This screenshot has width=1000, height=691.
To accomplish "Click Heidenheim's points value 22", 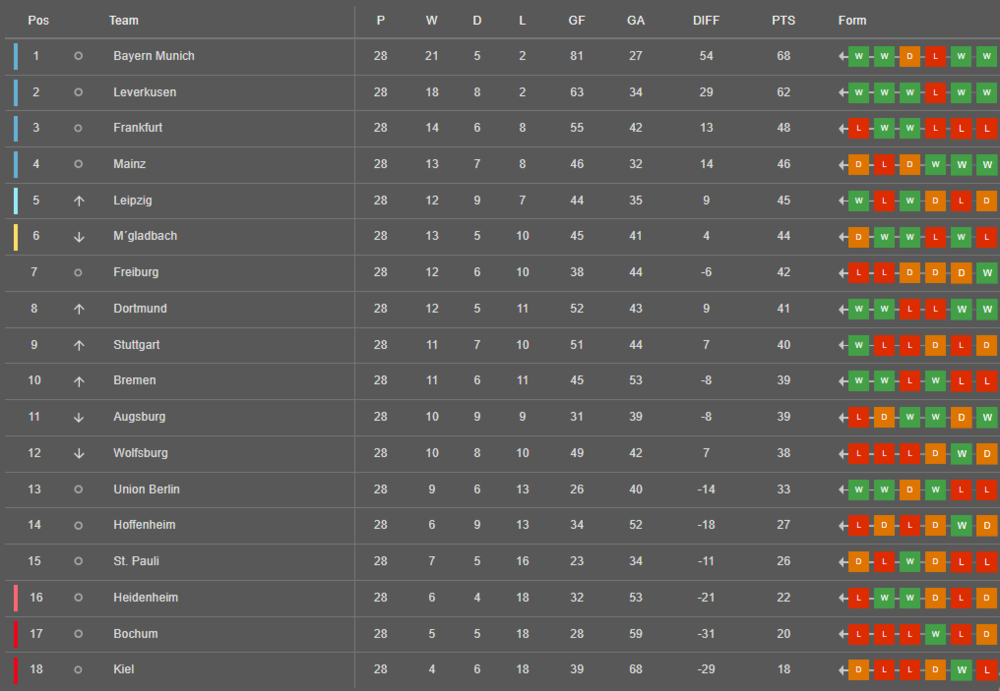I will pos(783,598).
